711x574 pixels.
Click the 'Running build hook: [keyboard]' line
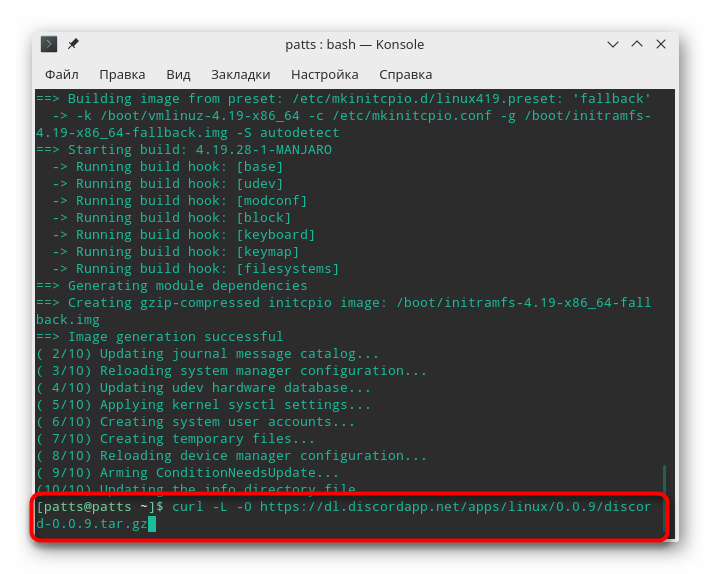tap(184, 234)
